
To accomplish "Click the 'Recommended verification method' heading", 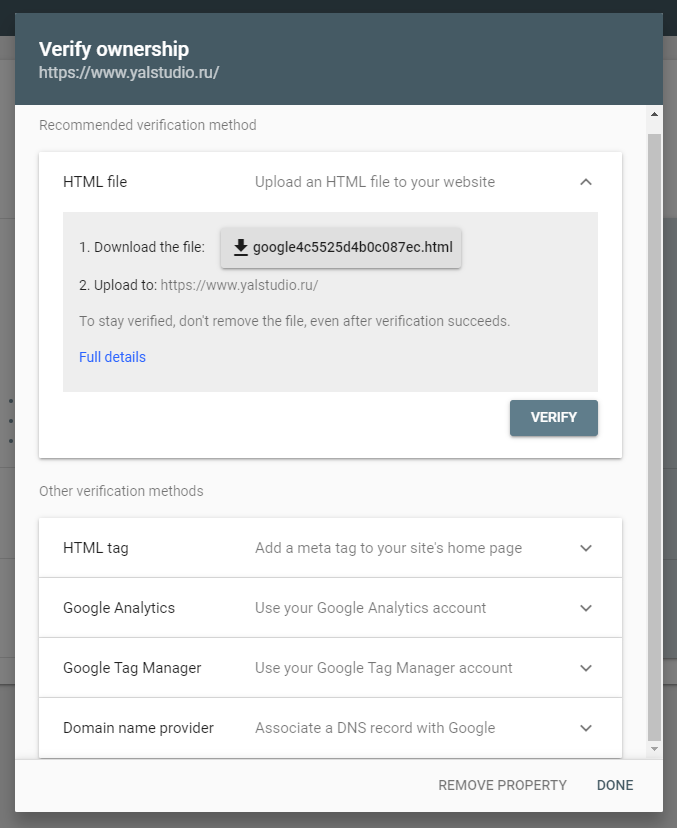I will point(148,125).
